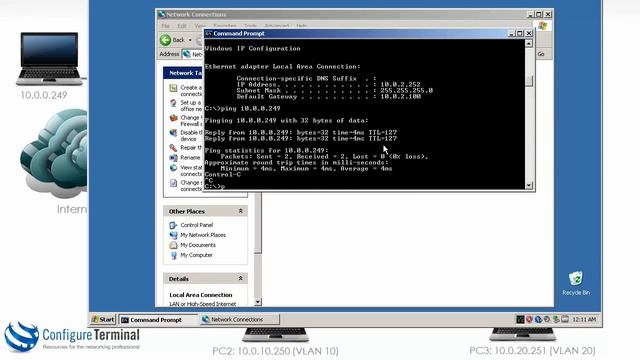Click the black tray icon at left of system tray

(x=520, y=320)
